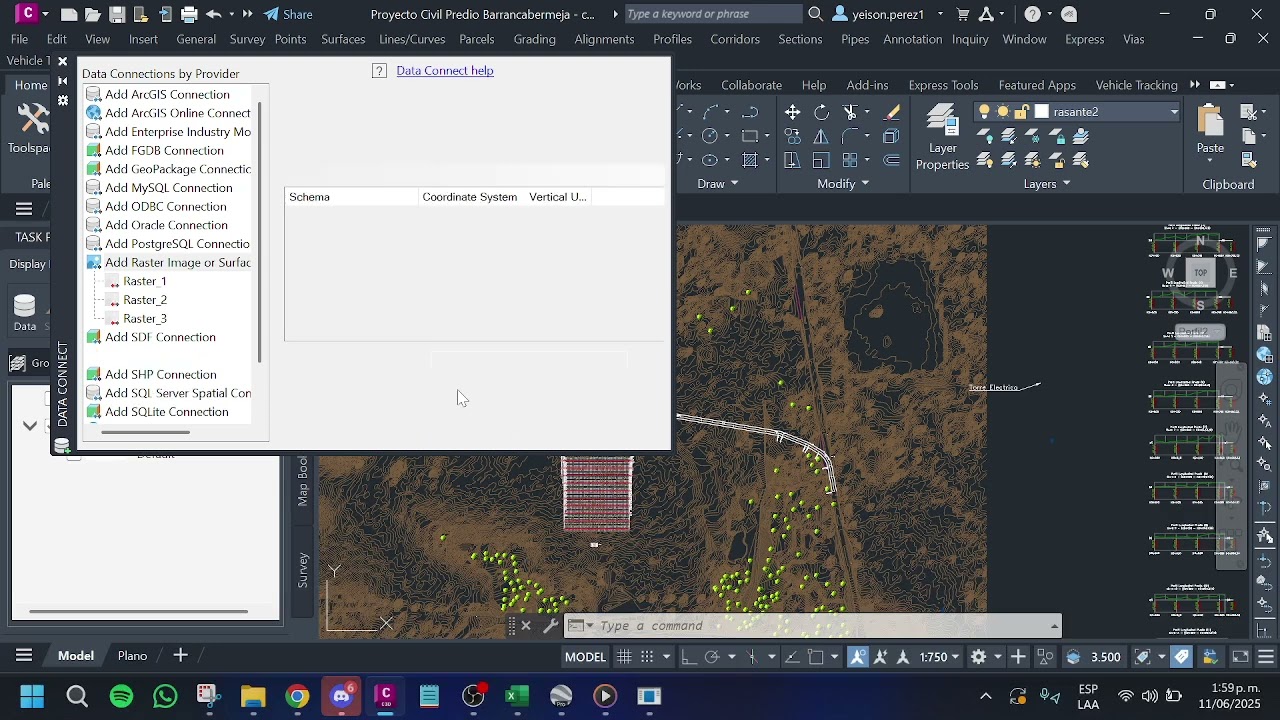Image resolution: width=1280 pixels, height=720 pixels.
Task: Switch to the Vehicle Tracking ribbon tab
Action: coord(1137,85)
